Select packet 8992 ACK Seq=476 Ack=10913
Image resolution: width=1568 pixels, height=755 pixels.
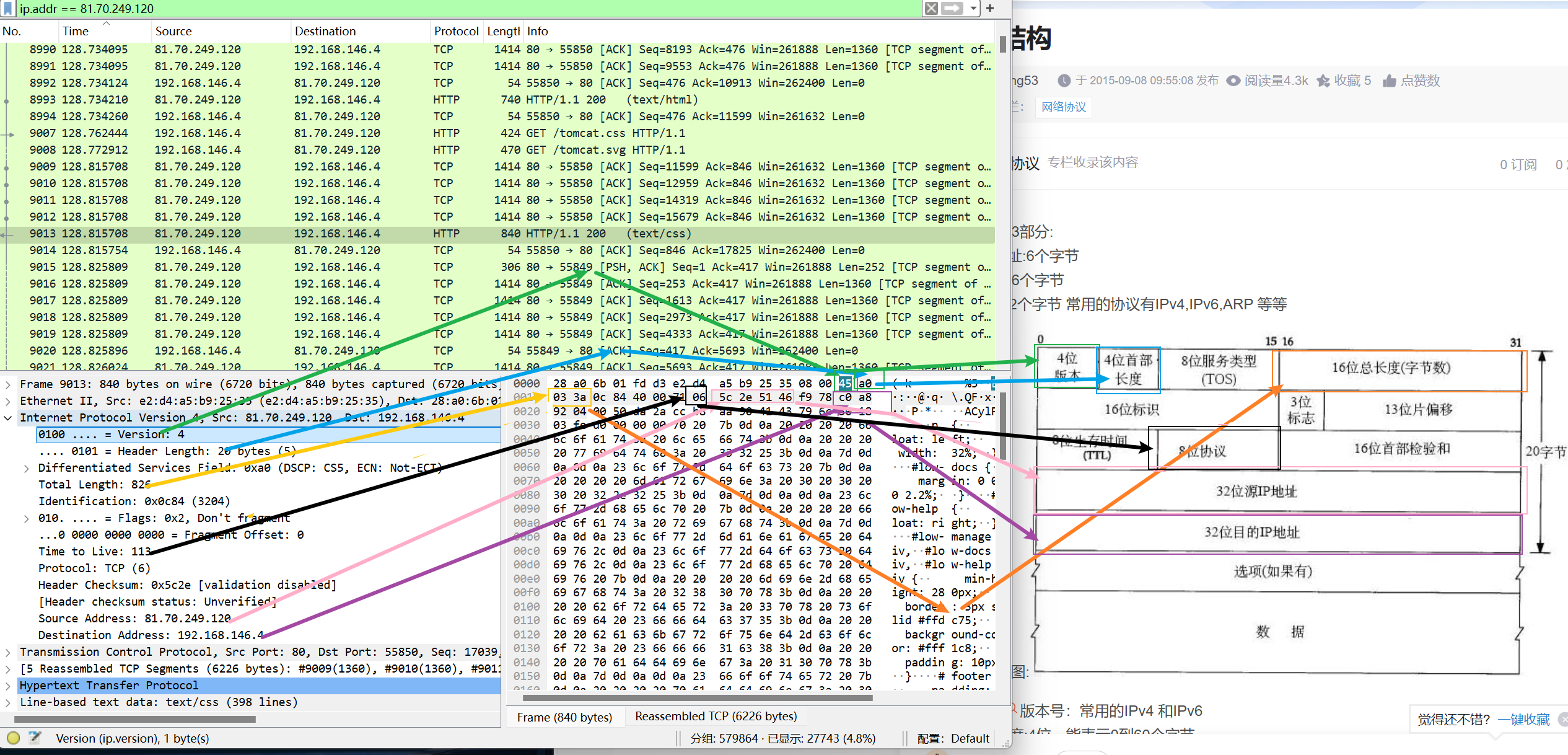point(497,82)
